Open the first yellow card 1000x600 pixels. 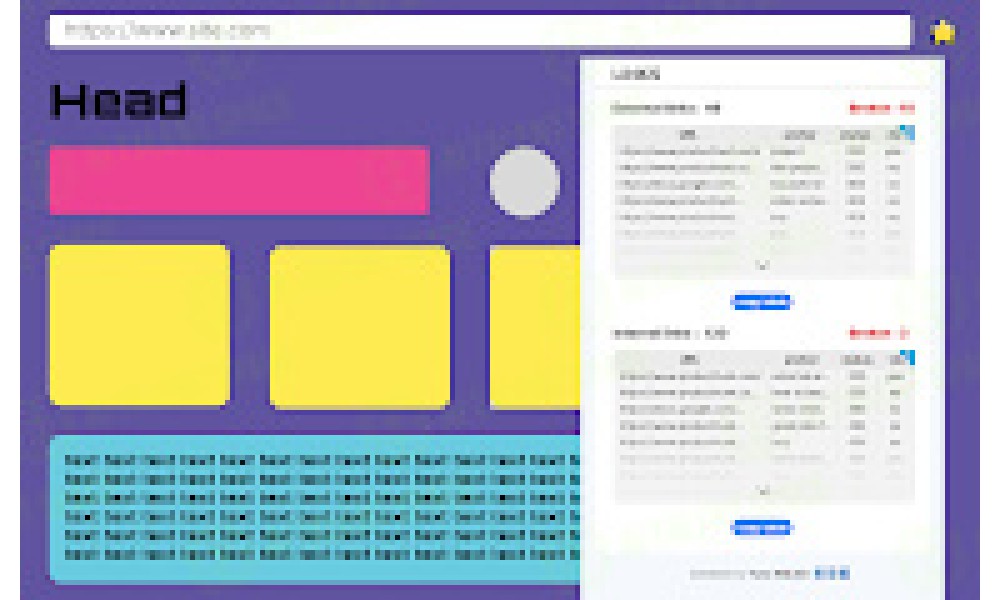[x=140, y=325]
